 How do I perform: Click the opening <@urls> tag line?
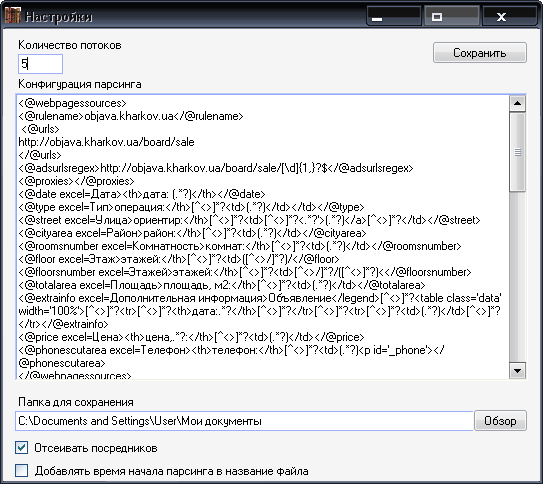pyautogui.click(x=40, y=129)
